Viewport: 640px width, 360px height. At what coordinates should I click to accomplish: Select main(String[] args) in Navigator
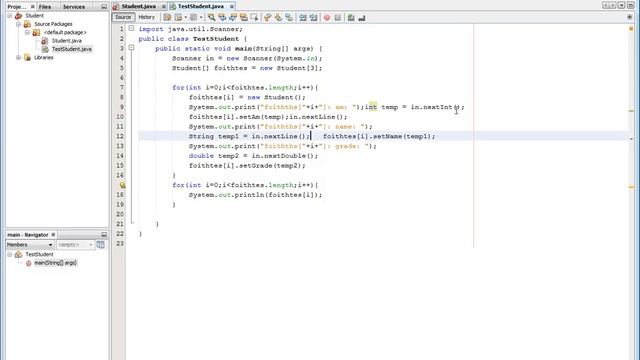pos(56,263)
